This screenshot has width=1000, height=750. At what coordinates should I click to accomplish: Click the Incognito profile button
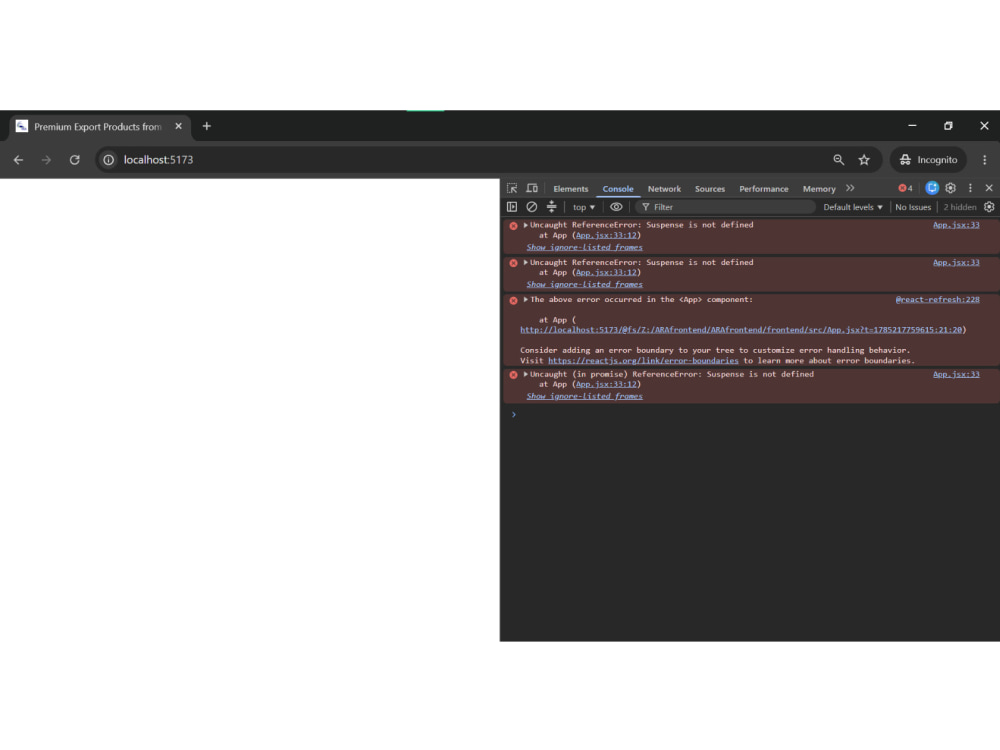tap(929, 160)
